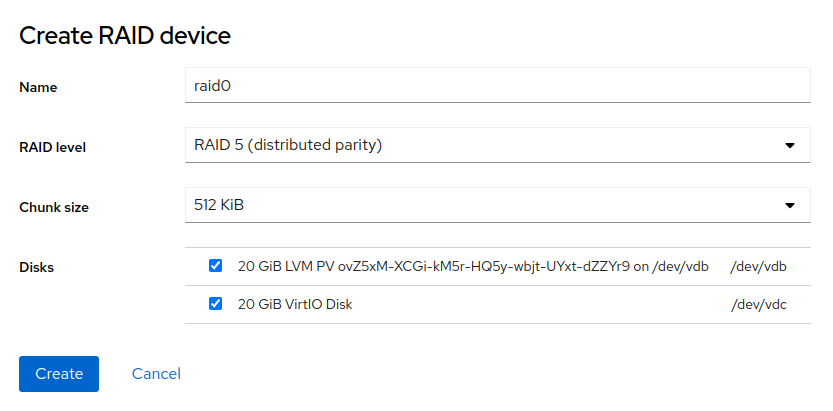The image size is (833, 411).
Task: Click the 'Name' field label
Action: 39,87
